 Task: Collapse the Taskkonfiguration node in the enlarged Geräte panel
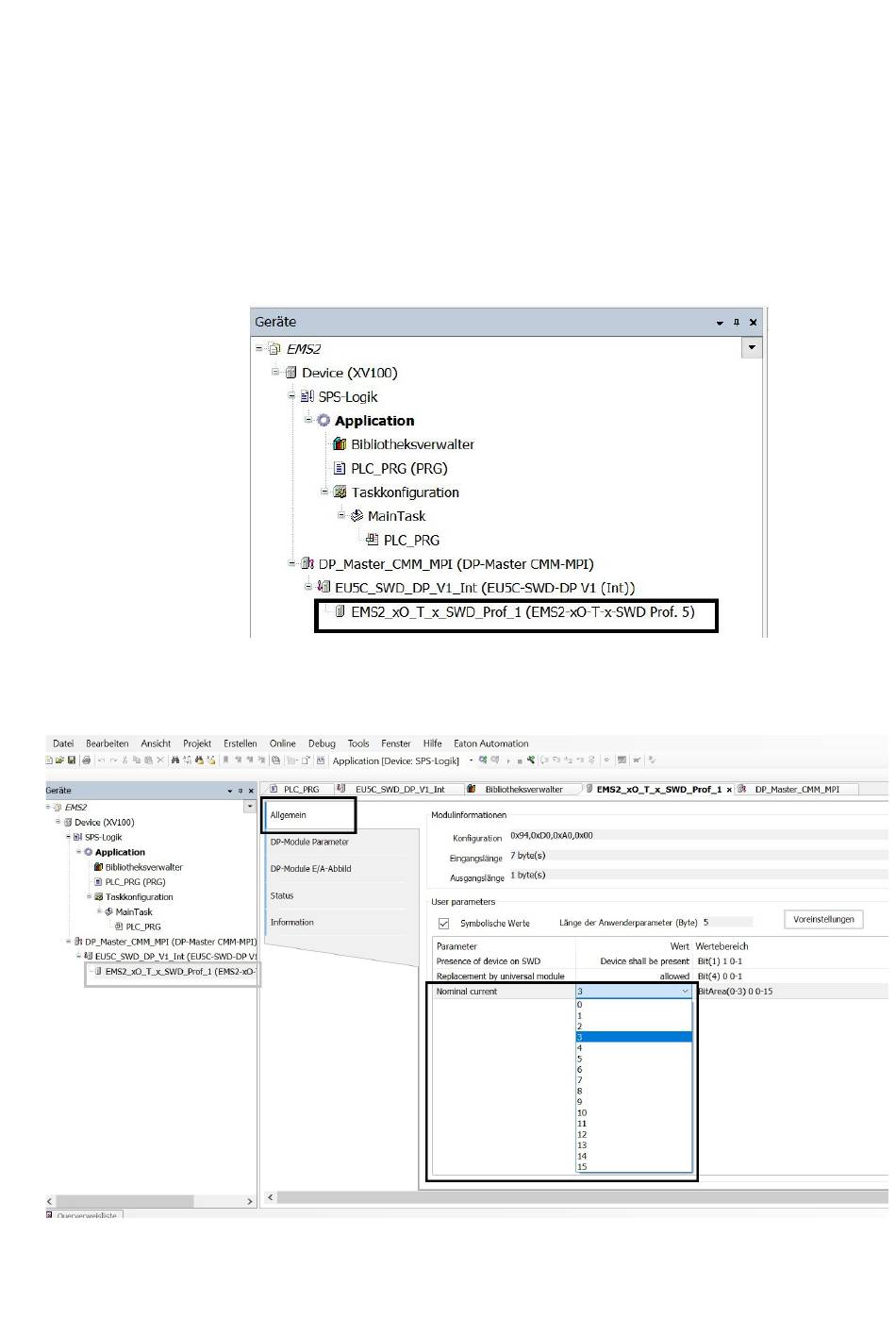(x=324, y=492)
